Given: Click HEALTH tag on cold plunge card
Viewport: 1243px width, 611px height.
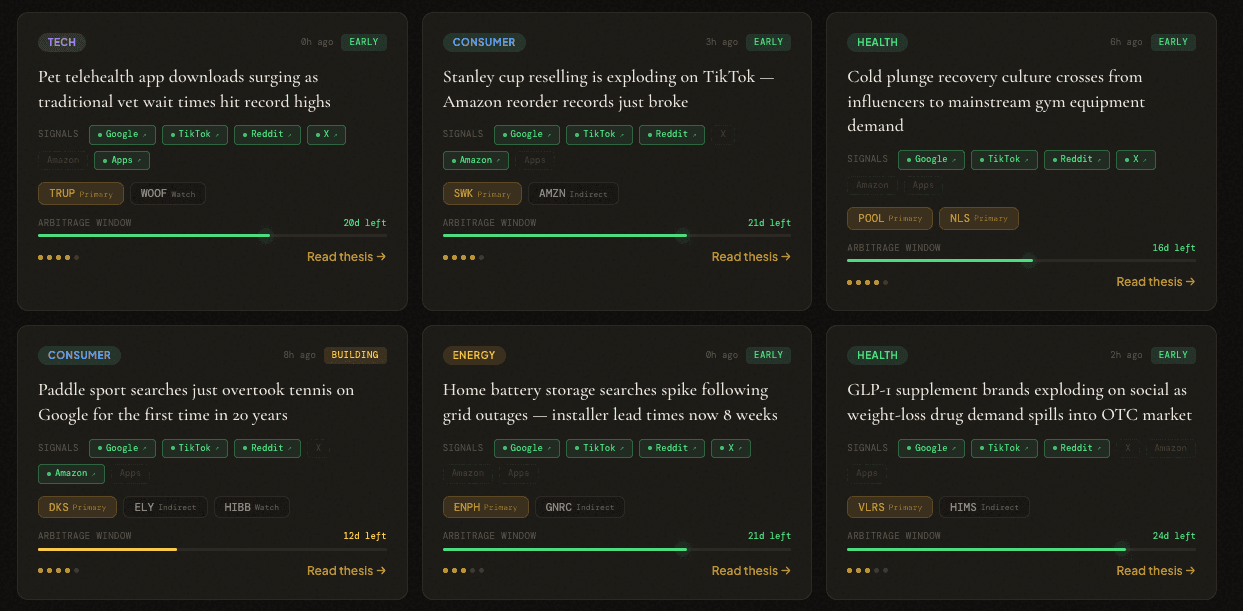Looking at the screenshot, I should [877, 42].
